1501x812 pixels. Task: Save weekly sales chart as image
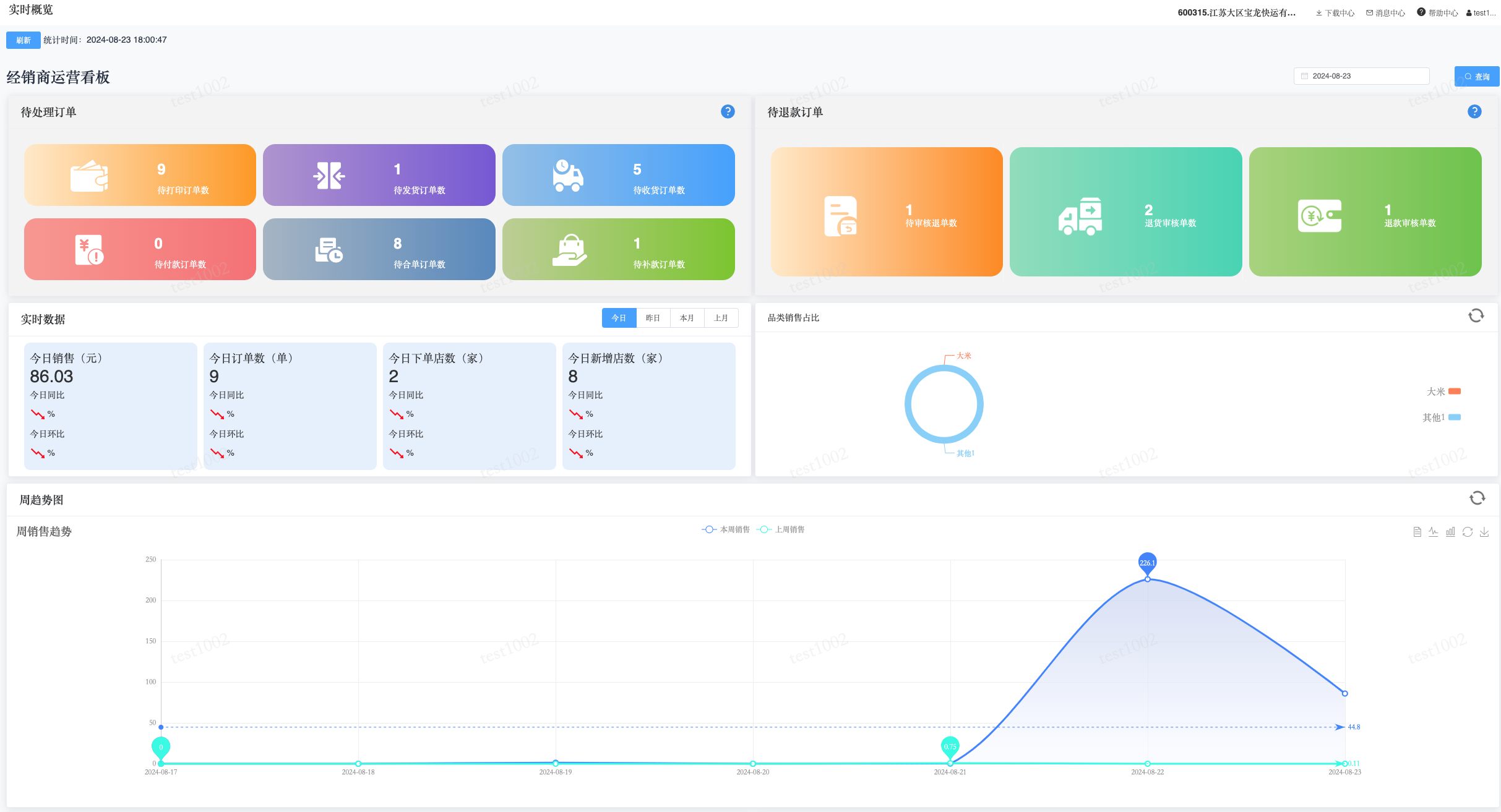[1484, 532]
